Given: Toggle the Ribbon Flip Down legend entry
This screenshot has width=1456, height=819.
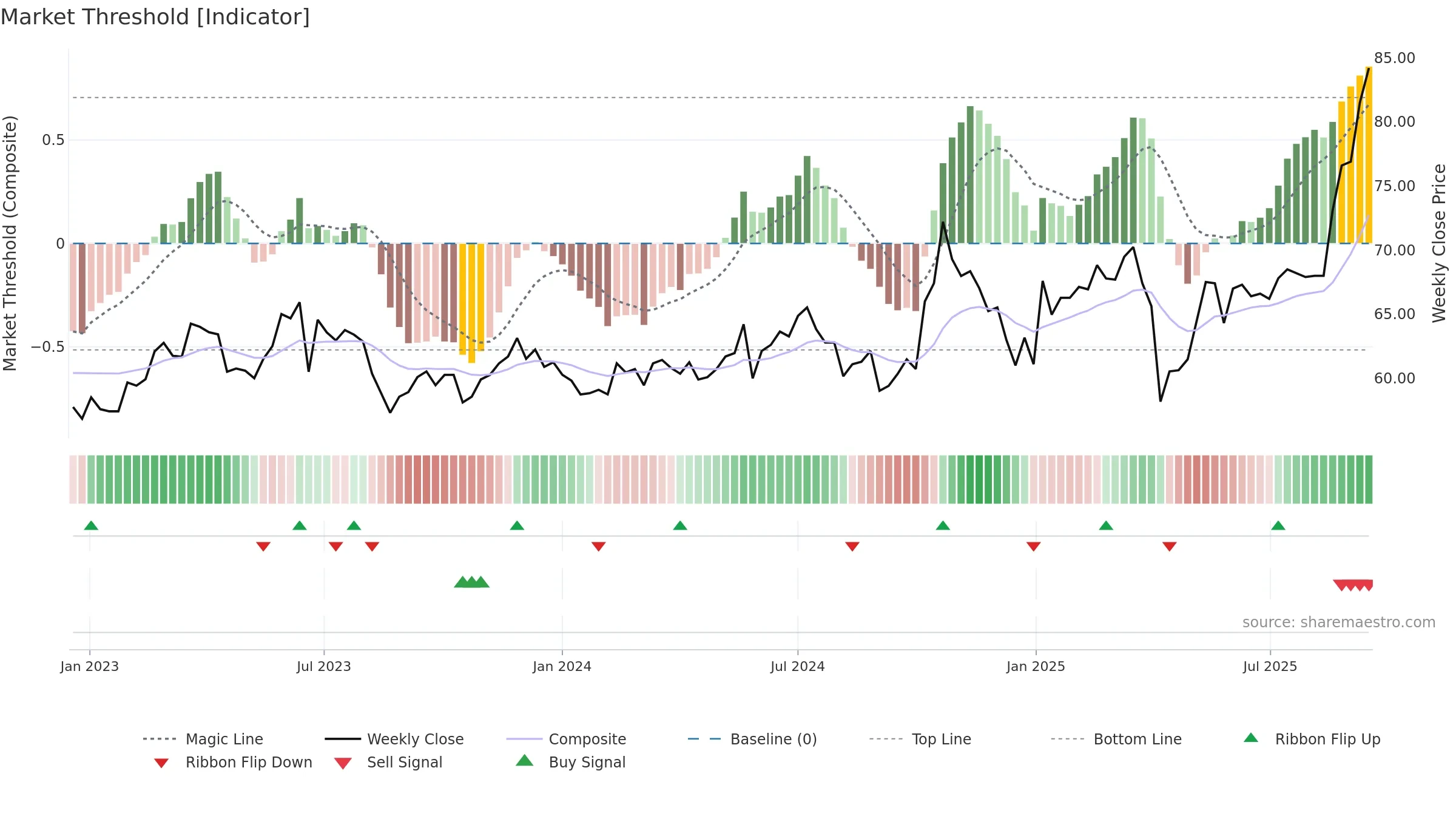Looking at the screenshot, I should tap(233, 762).
